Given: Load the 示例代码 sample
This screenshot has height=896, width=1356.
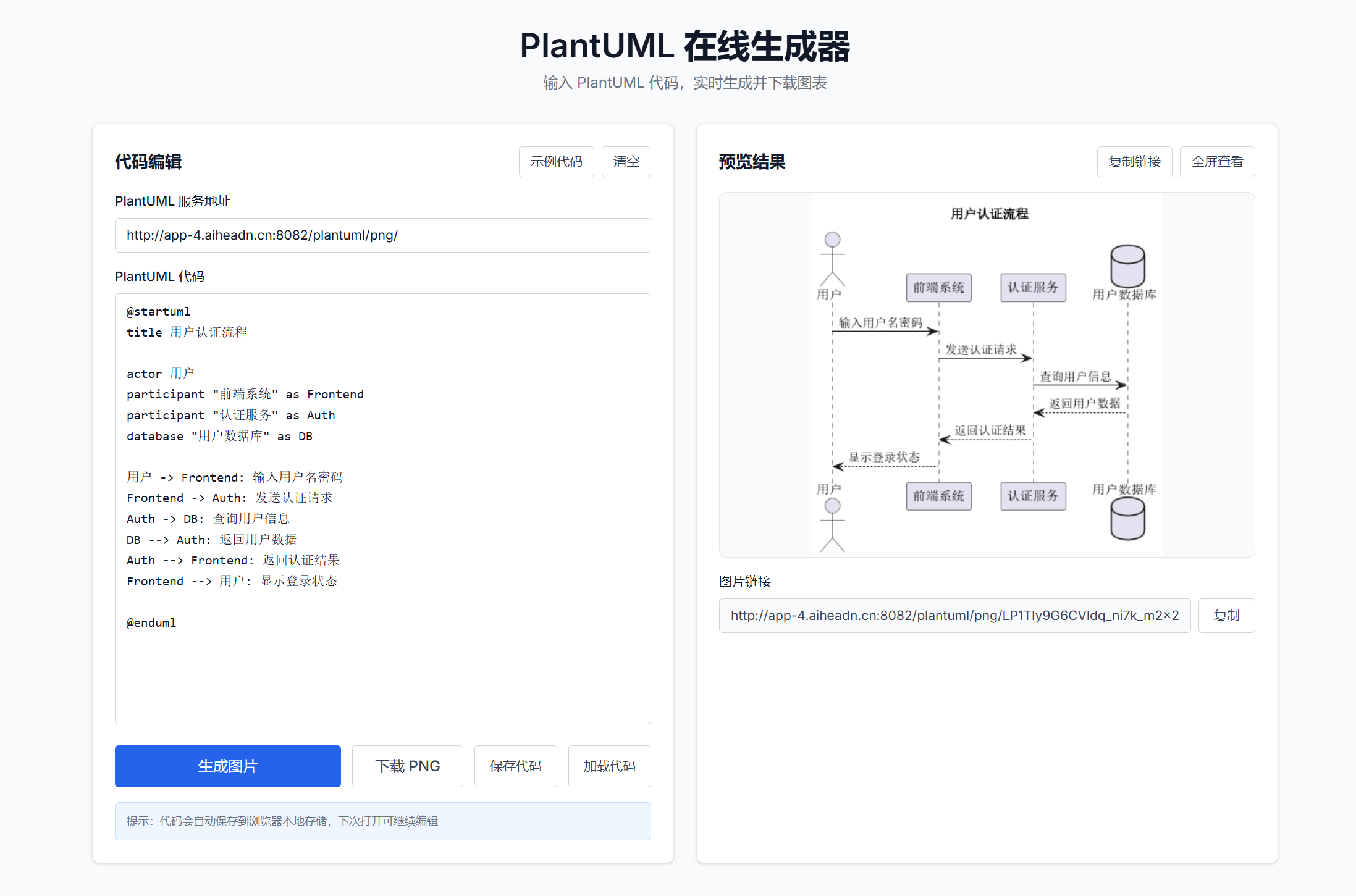Looking at the screenshot, I should [556, 162].
